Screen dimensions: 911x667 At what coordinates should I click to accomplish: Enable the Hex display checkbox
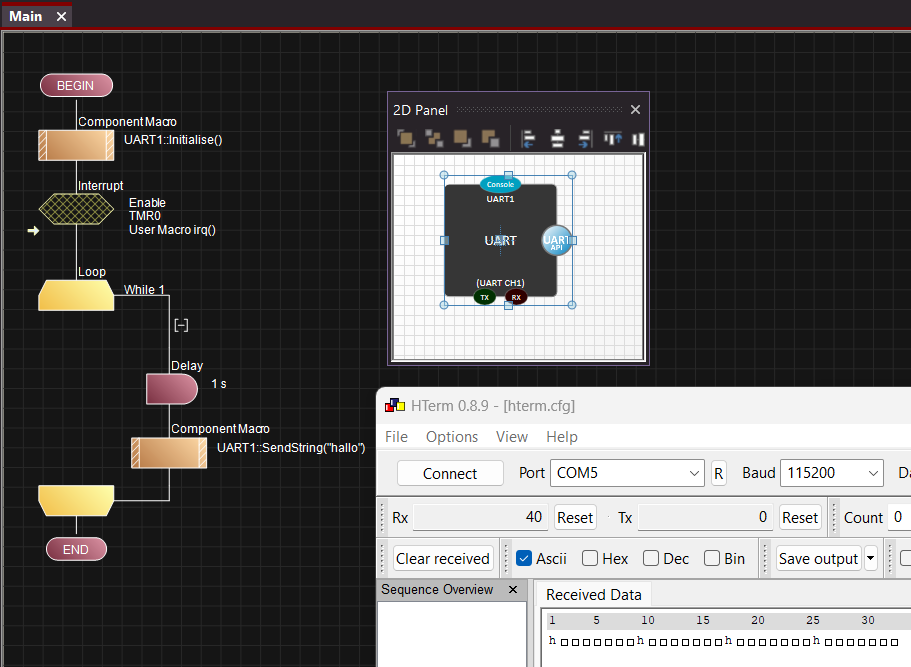click(590, 558)
